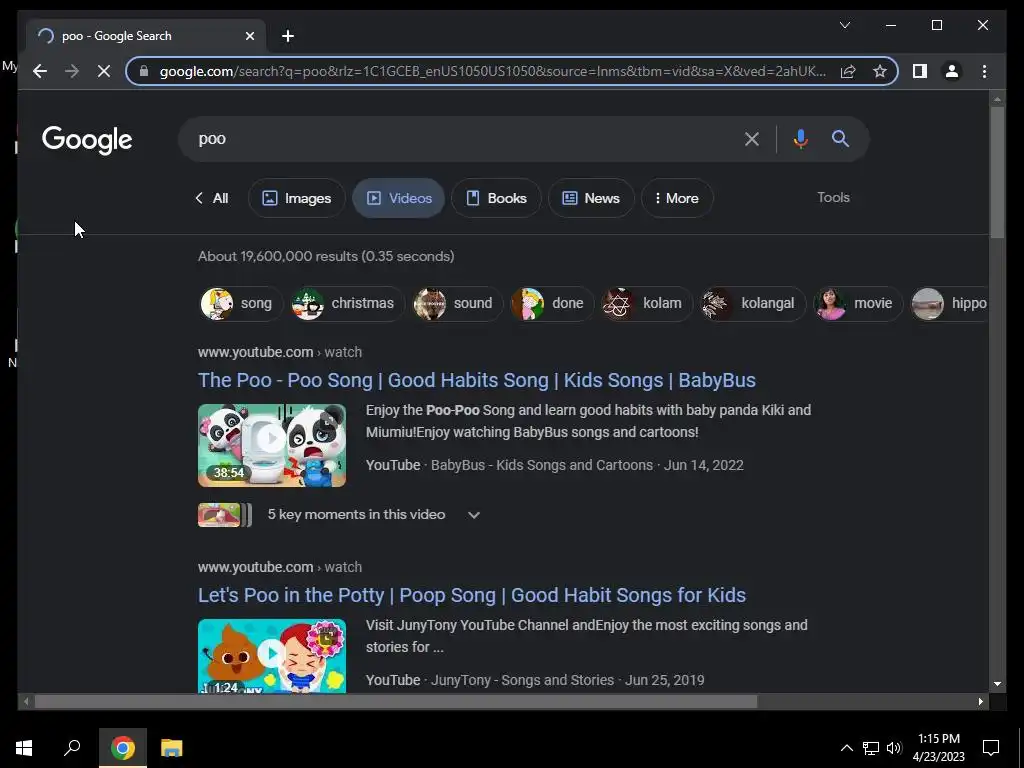Filter results by 'movie' chip

(857, 303)
